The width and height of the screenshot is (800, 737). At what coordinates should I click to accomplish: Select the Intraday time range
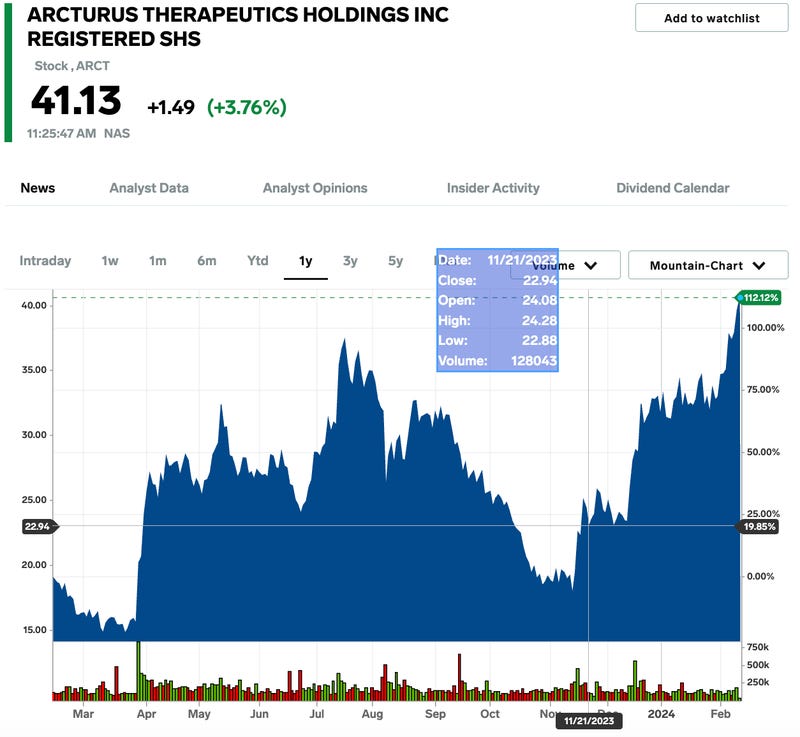pos(46,261)
